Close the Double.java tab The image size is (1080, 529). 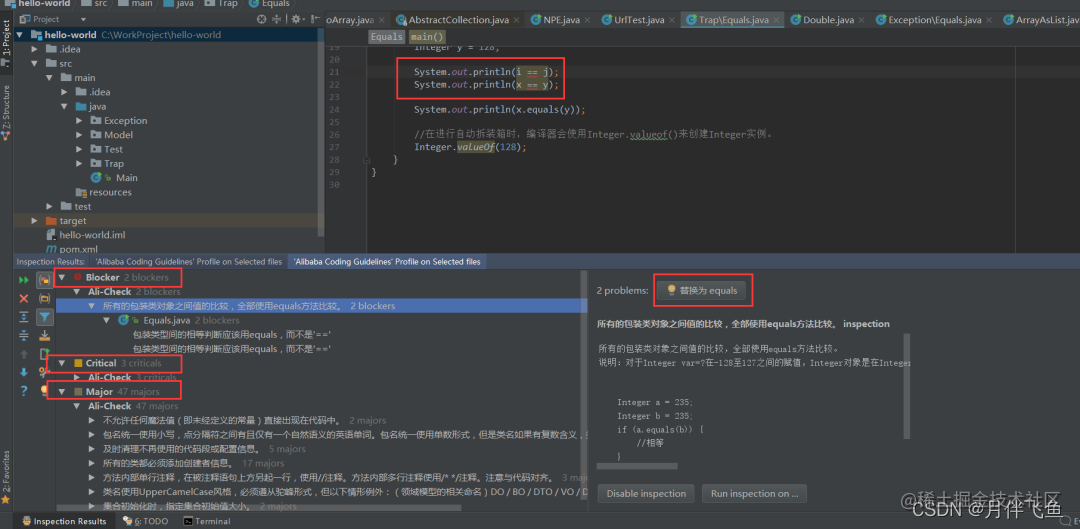click(x=860, y=20)
